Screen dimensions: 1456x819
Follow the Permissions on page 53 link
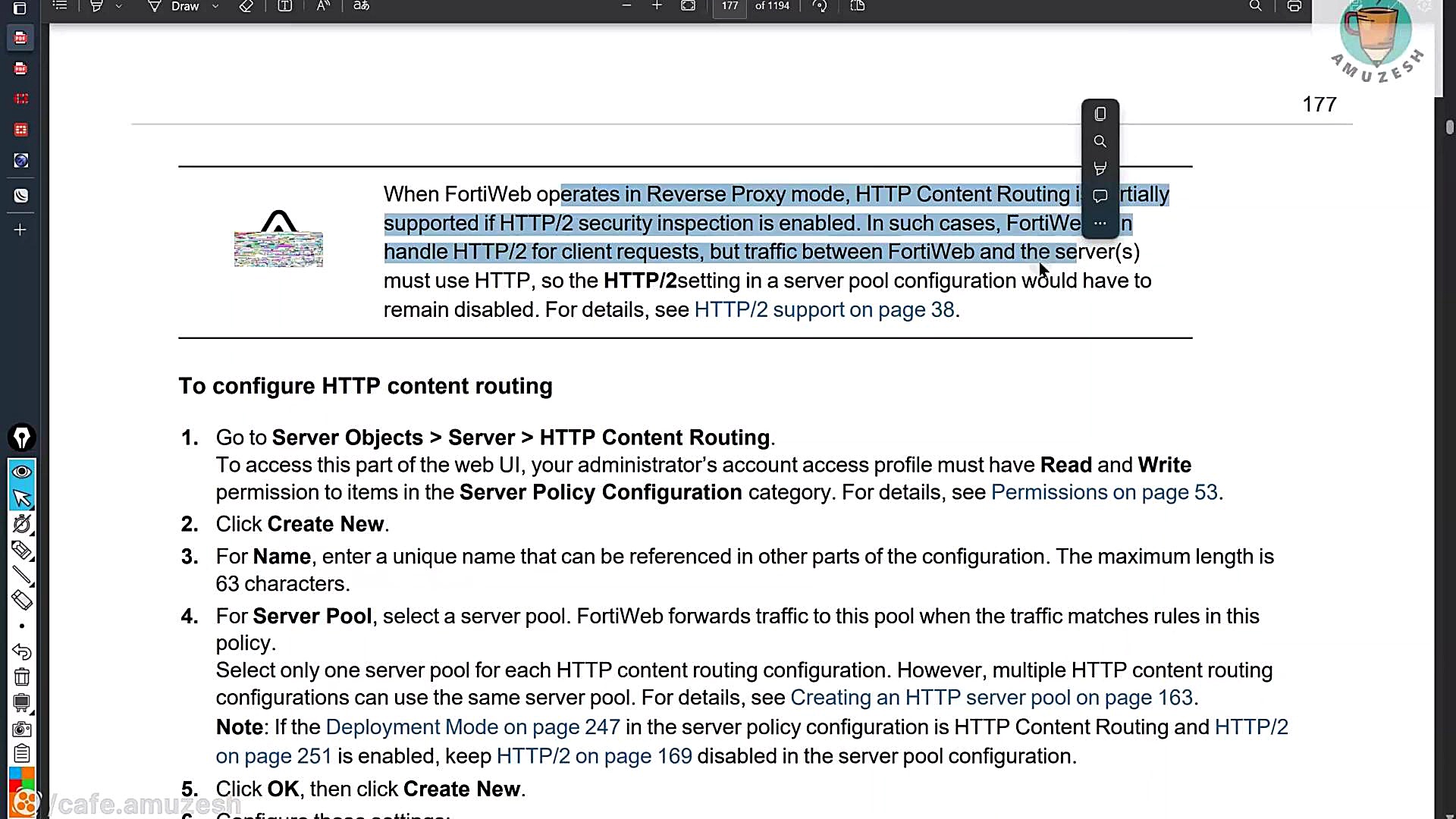1104,493
